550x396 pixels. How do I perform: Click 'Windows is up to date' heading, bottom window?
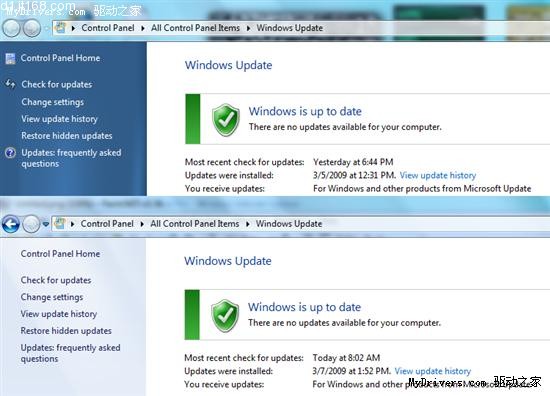click(x=304, y=307)
